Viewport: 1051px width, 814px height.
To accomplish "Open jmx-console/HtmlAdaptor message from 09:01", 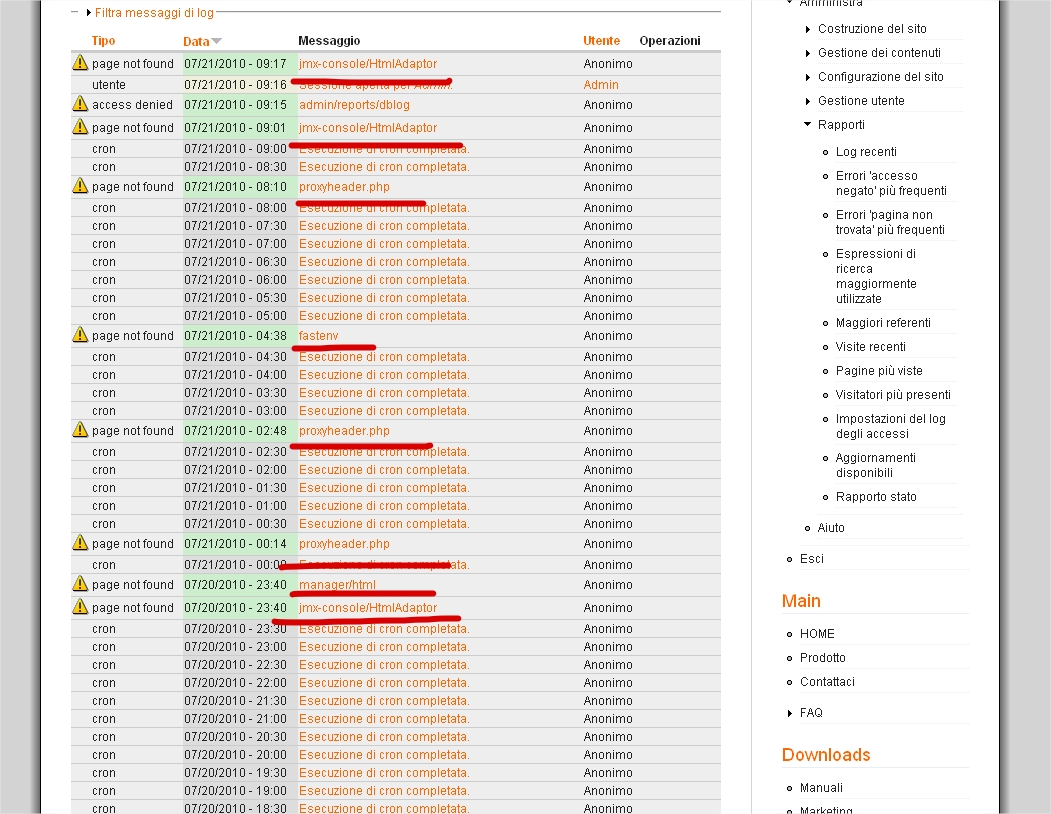I will pos(368,127).
